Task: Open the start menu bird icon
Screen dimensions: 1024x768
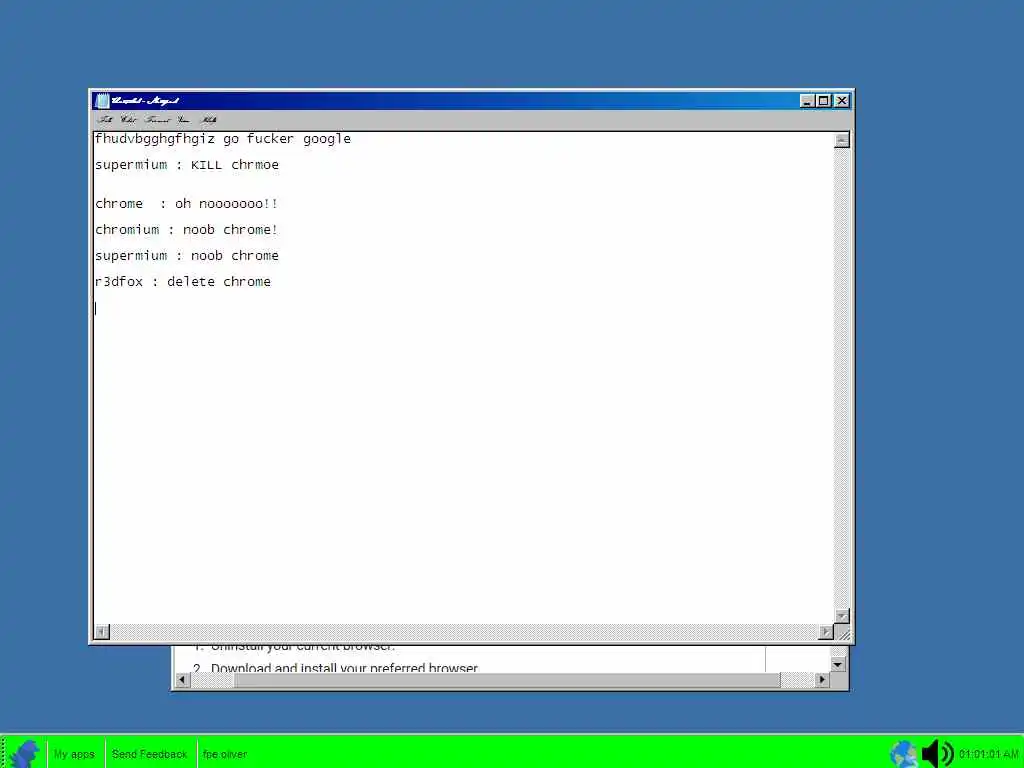Action: [25, 753]
